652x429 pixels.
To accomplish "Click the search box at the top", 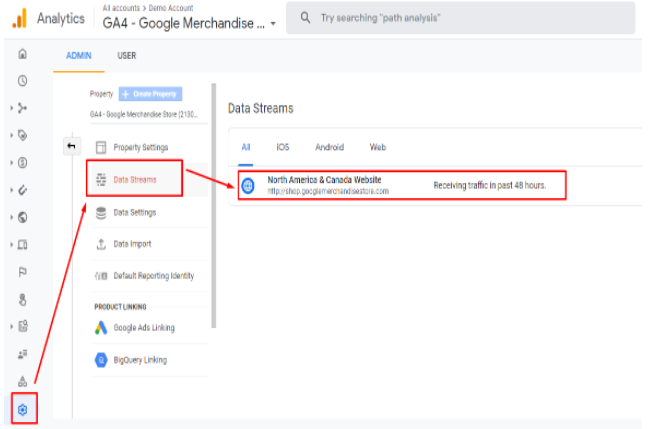I will click(460, 18).
